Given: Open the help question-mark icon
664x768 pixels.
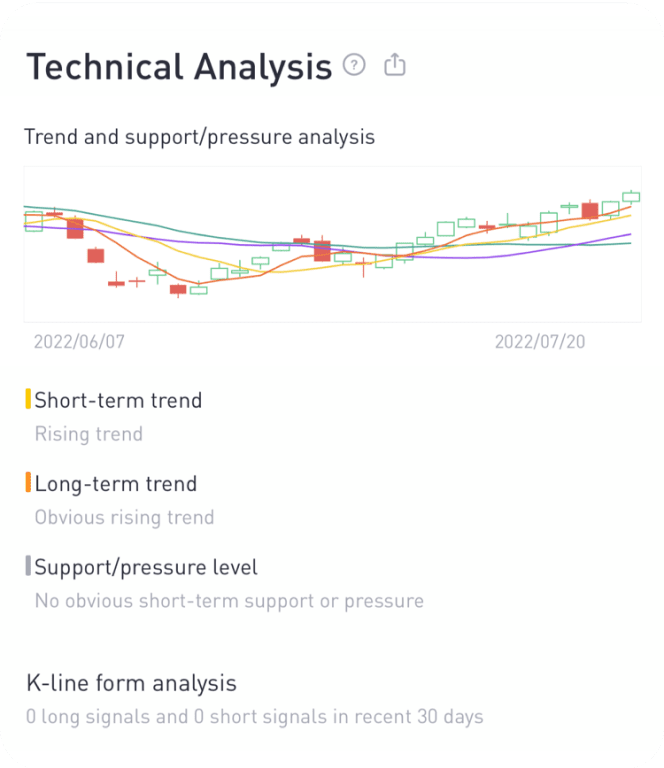Looking at the screenshot, I should (x=354, y=65).
